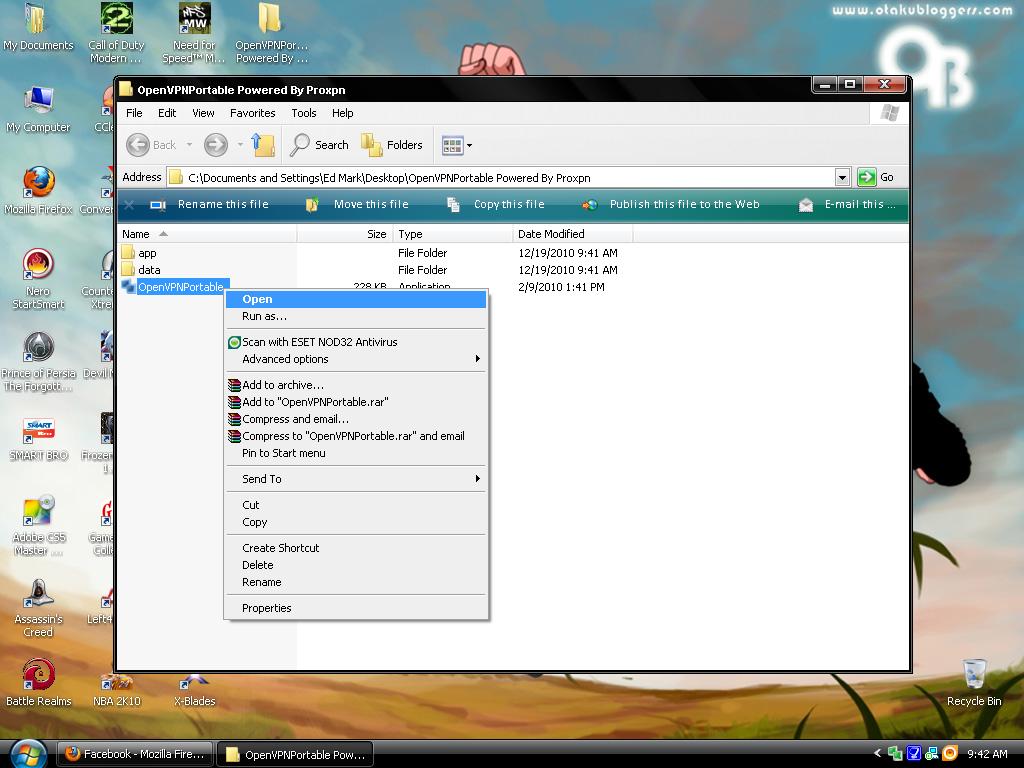Choose Pin to Start menu

point(356,453)
